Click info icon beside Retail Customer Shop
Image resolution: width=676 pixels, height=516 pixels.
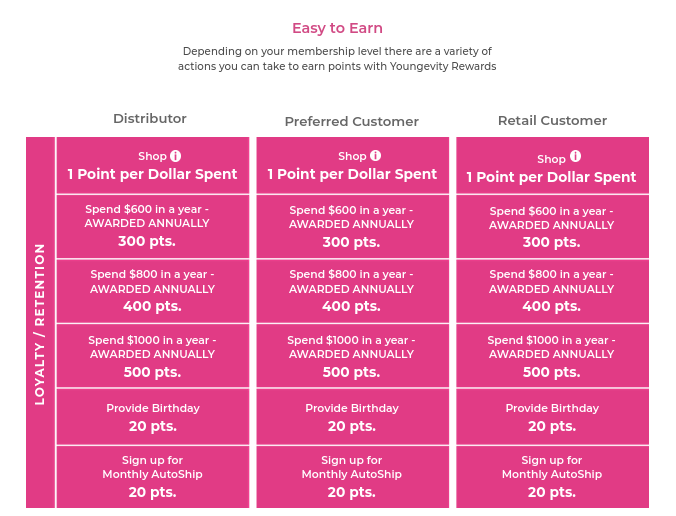576,156
